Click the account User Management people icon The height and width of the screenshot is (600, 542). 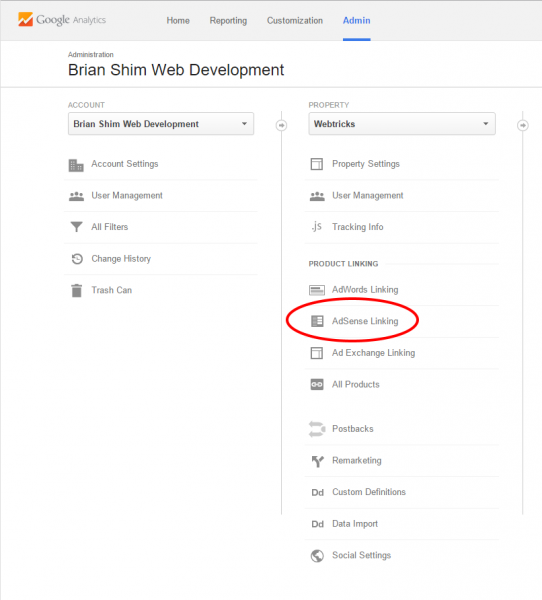[76, 196]
